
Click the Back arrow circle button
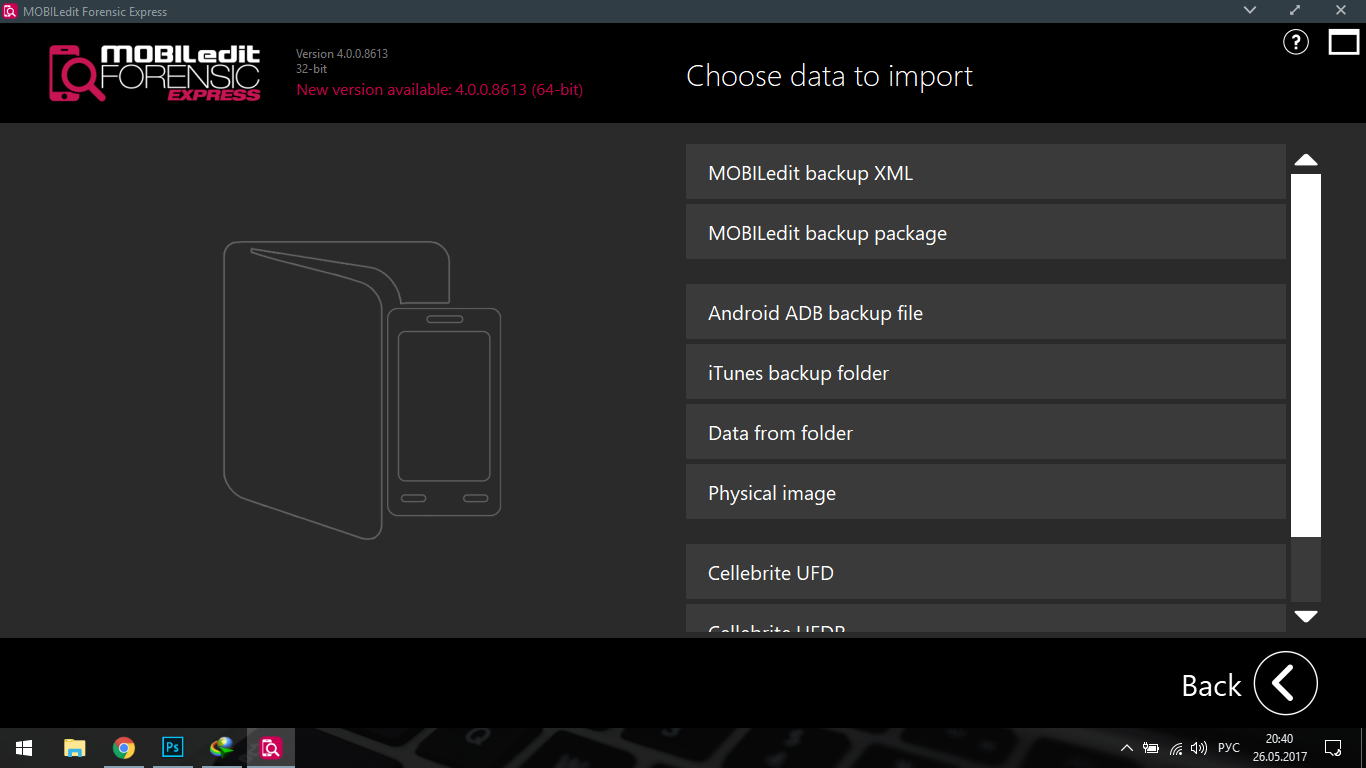pyautogui.click(x=1285, y=684)
